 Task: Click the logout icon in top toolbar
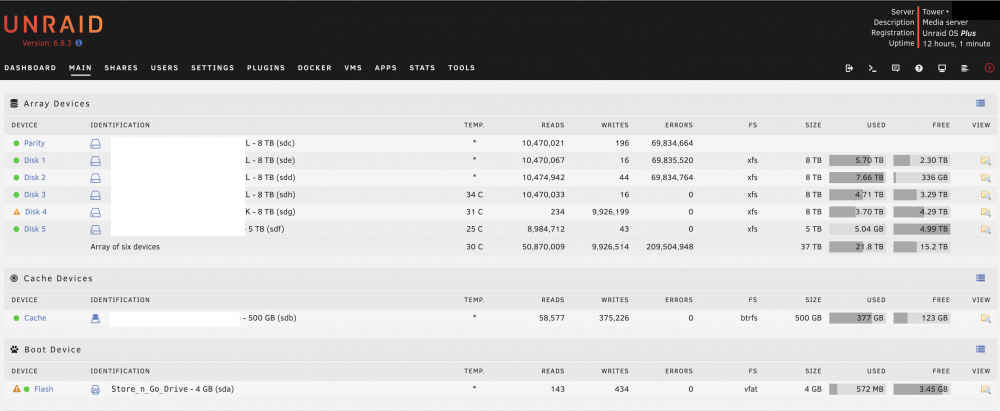(849, 68)
